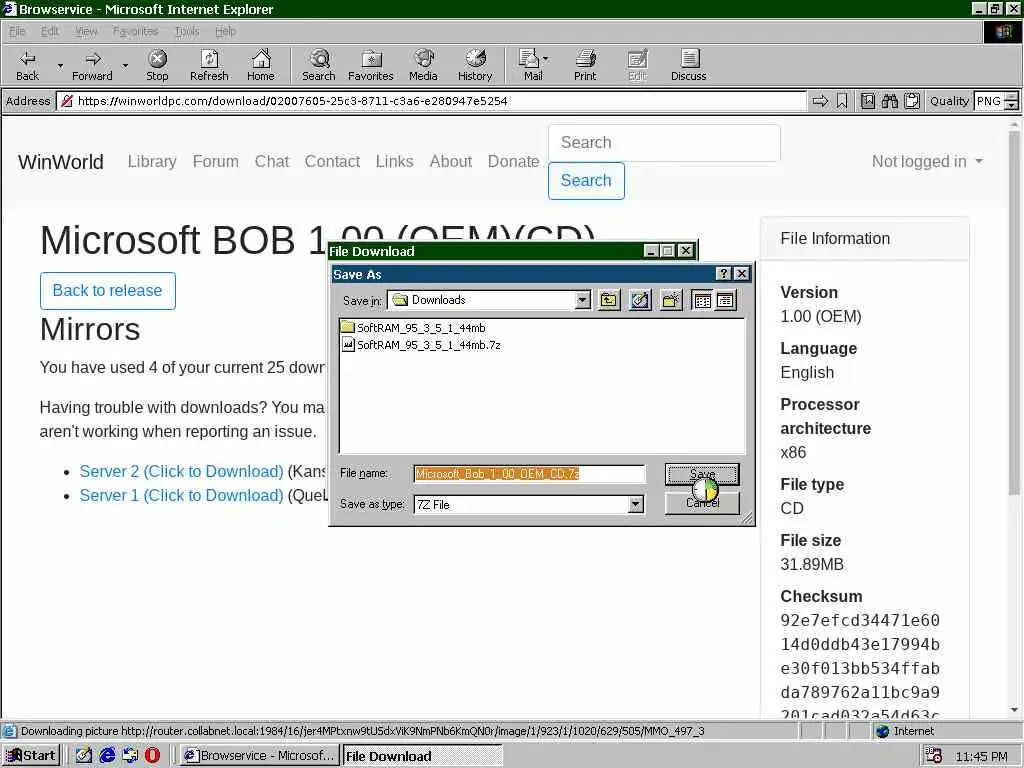Click the Start button

point(31,756)
